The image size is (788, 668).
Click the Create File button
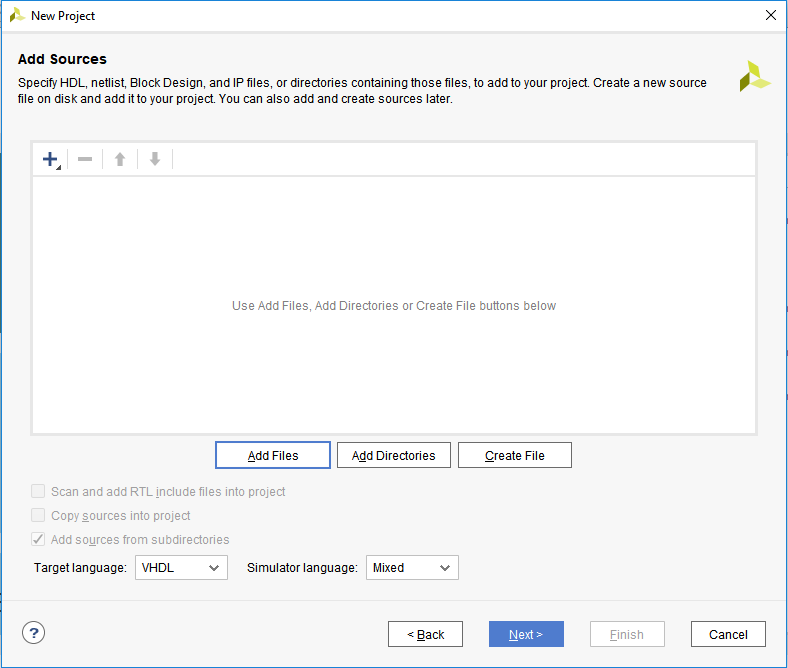tap(515, 455)
